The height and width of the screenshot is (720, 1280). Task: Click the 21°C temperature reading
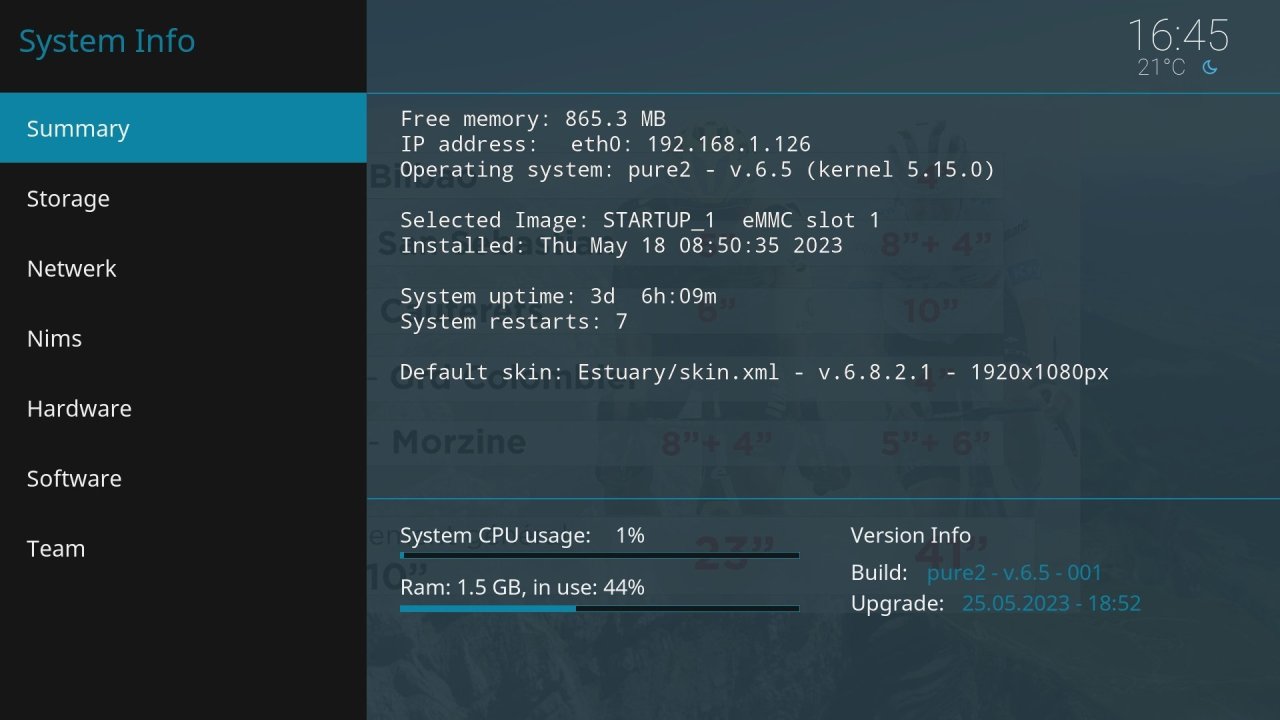1161,68
